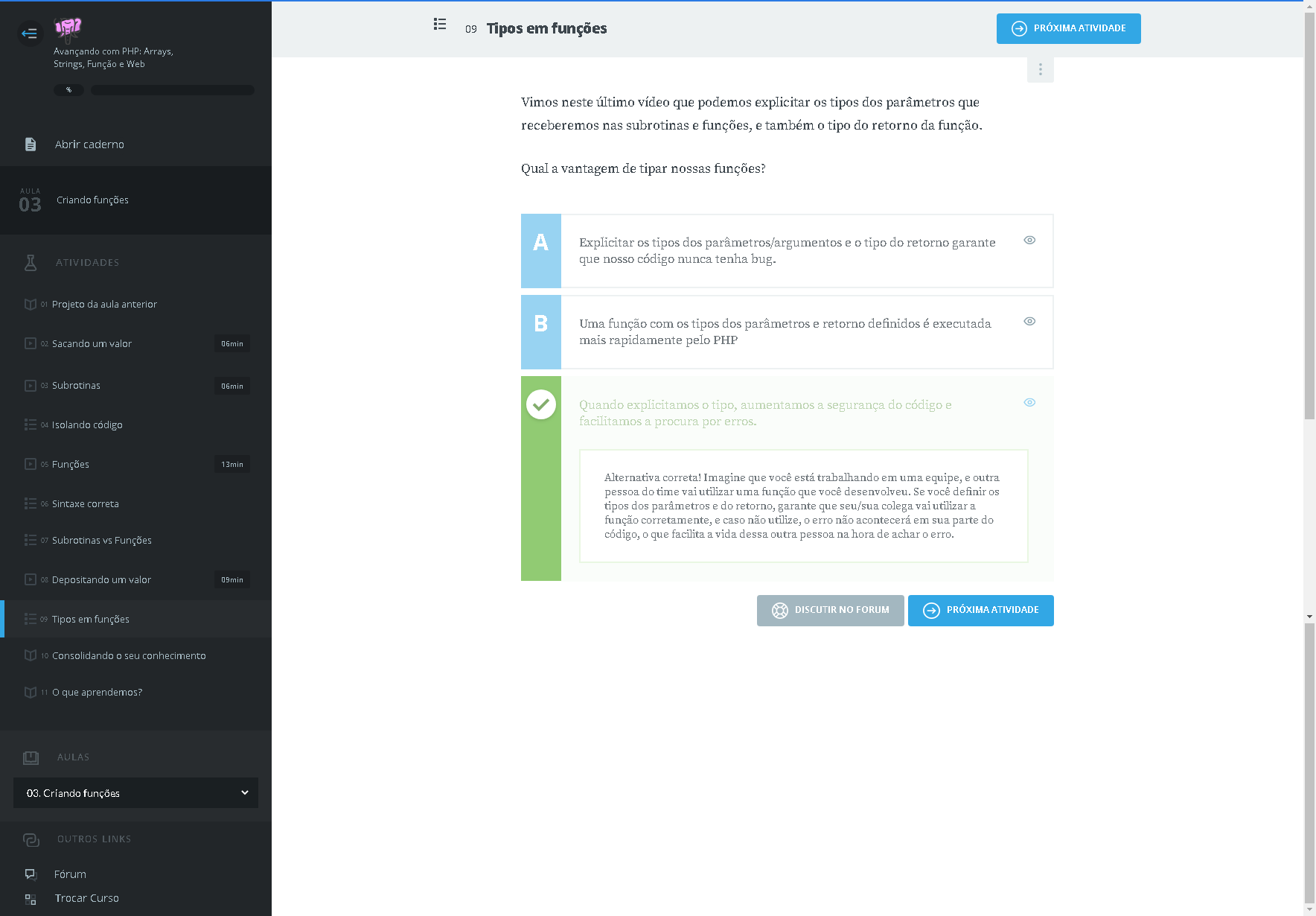1316x916 pixels.
Task: Open the '03. Criando funções' lesson dropdown
Action: [135, 793]
